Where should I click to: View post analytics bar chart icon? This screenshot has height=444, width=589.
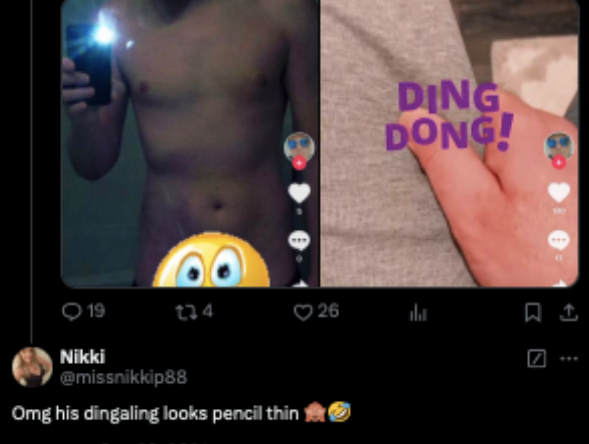418,313
